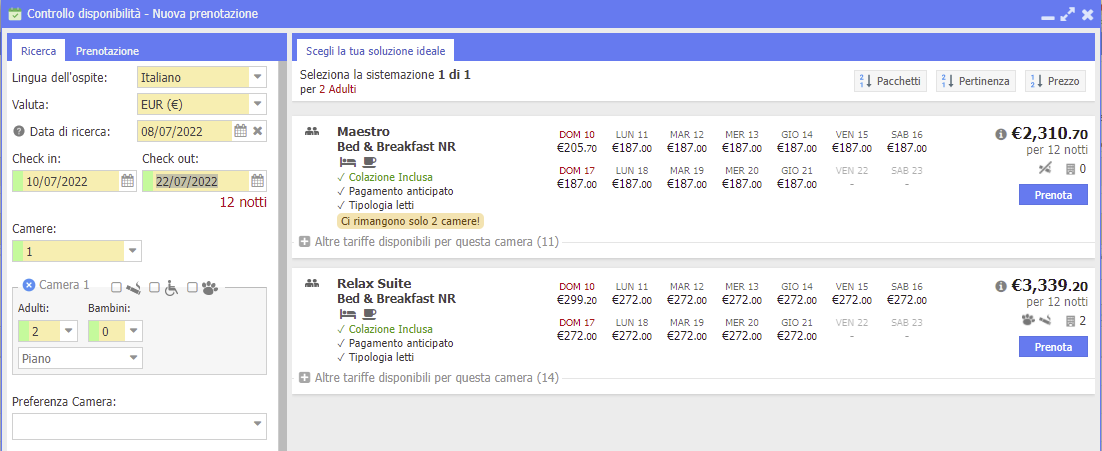Screen dimensions: 1102x451
Task: Open the Check out calendar picker
Action: click(257, 181)
